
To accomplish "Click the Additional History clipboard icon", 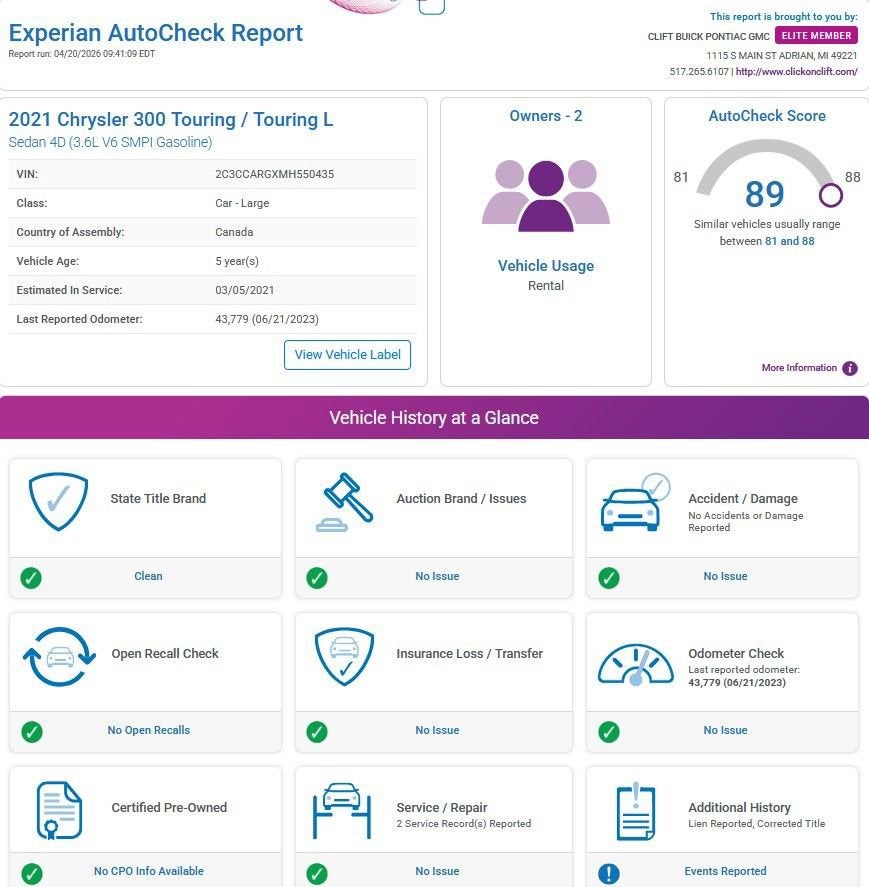I will tap(635, 810).
